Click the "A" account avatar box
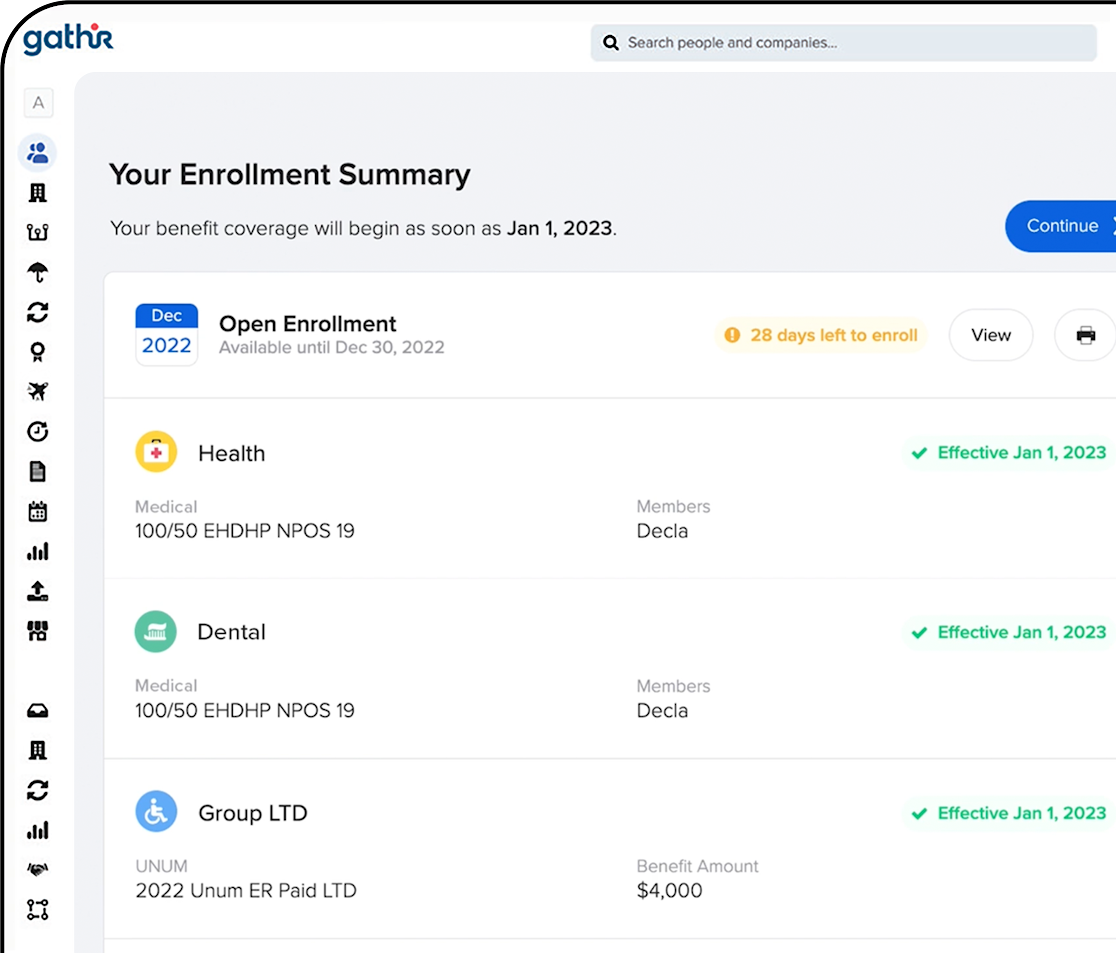Screen dimensions: 1116x953 point(38,103)
